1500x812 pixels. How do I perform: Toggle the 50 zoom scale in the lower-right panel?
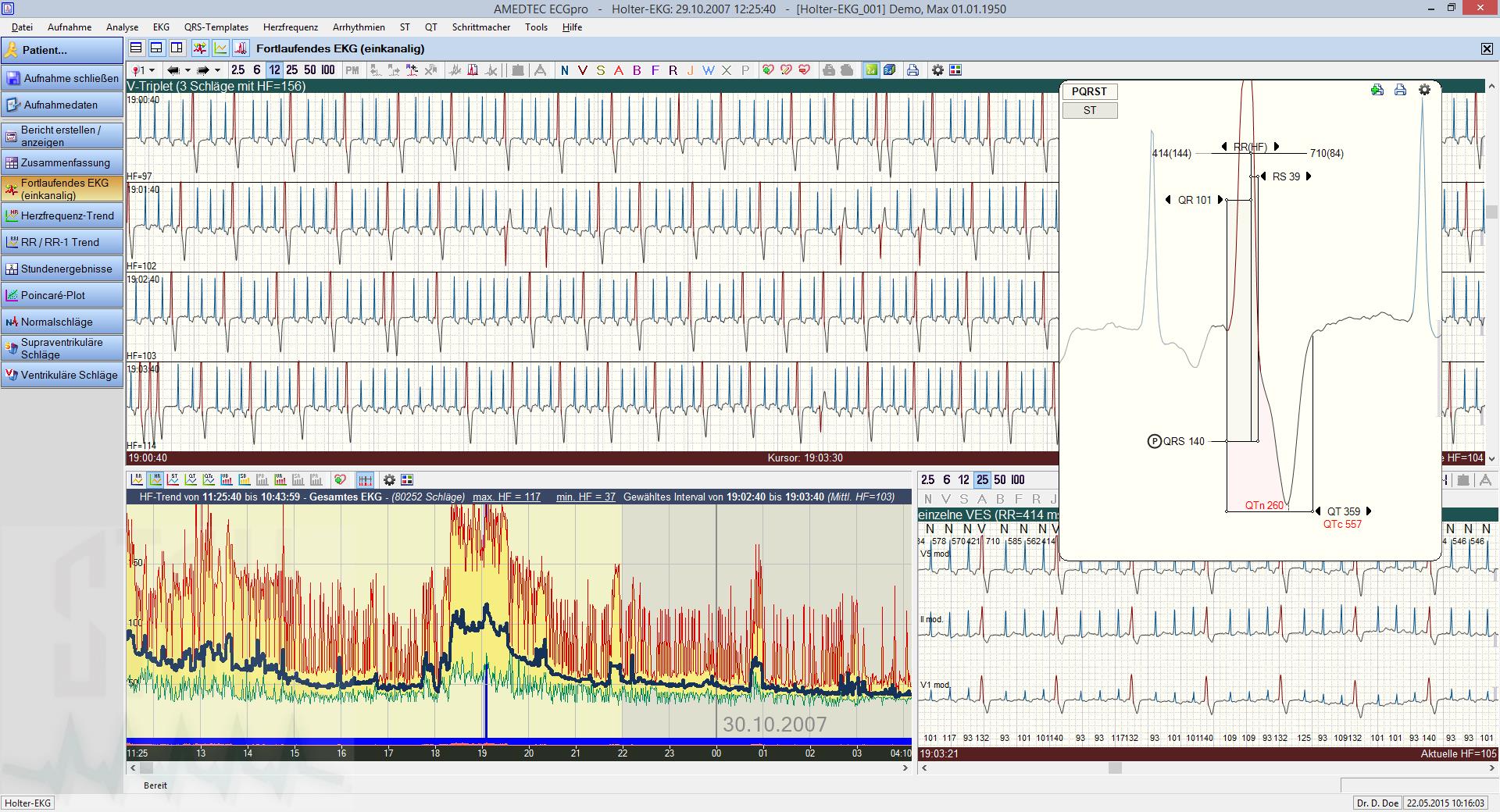point(1000,479)
